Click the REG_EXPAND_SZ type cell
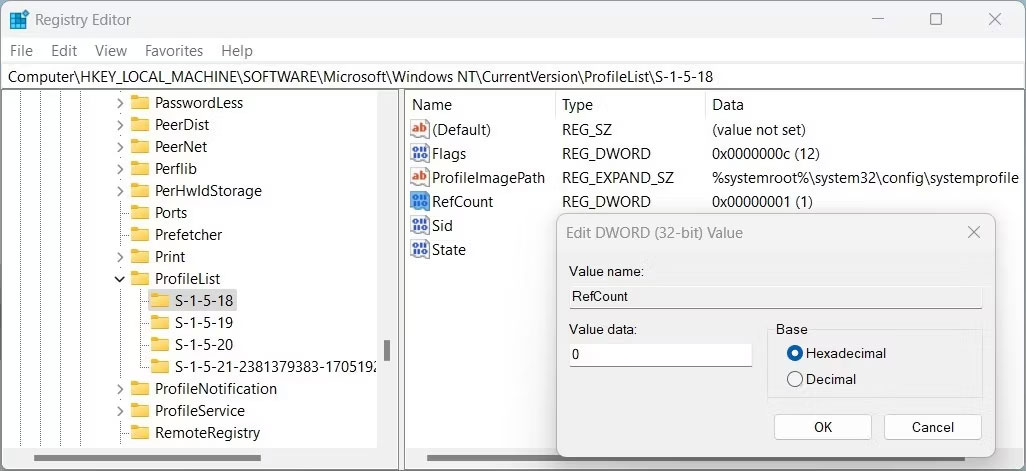Viewport: 1026px width, 471px height. pos(618,177)
